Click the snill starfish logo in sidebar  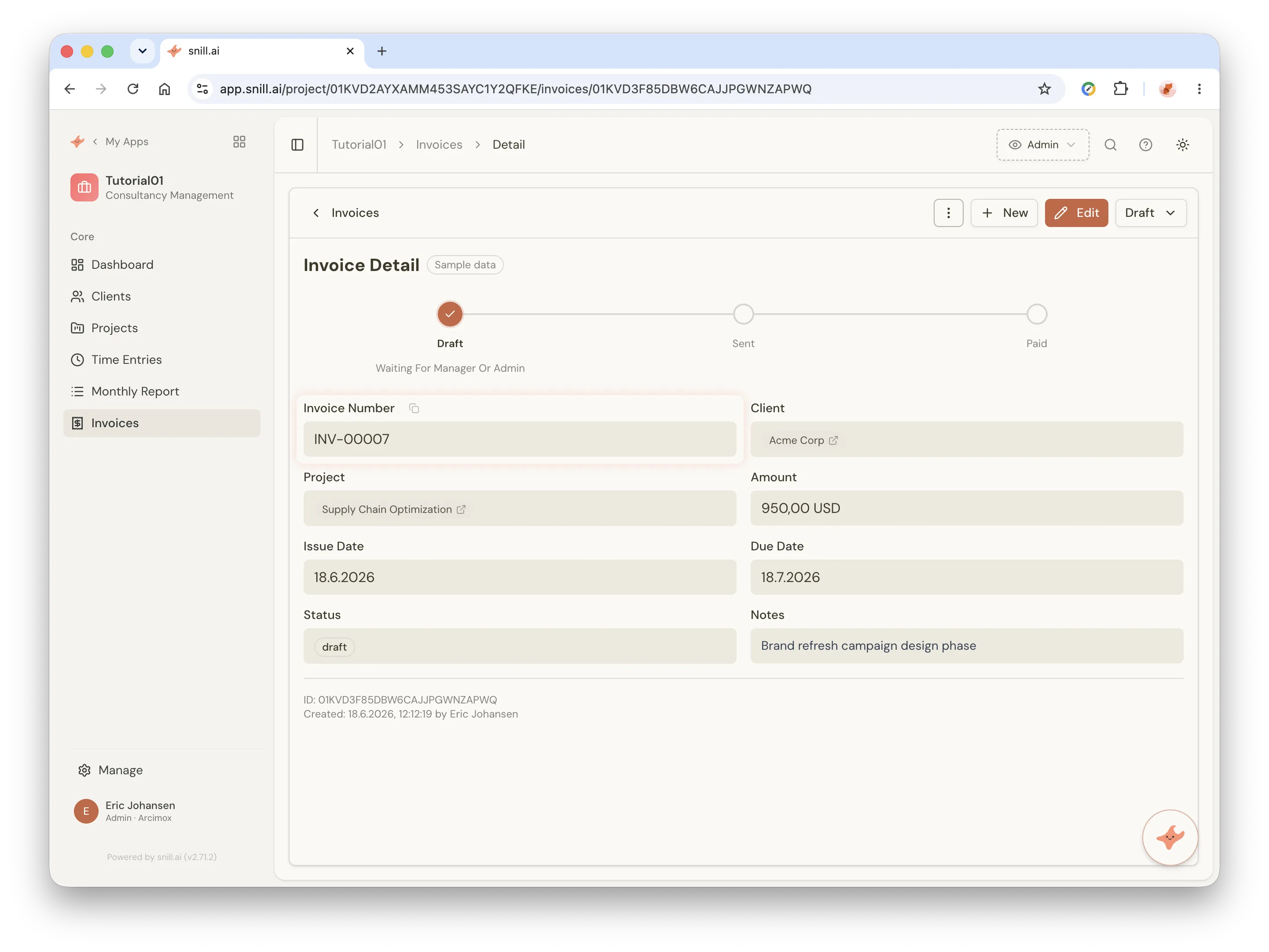77,142
